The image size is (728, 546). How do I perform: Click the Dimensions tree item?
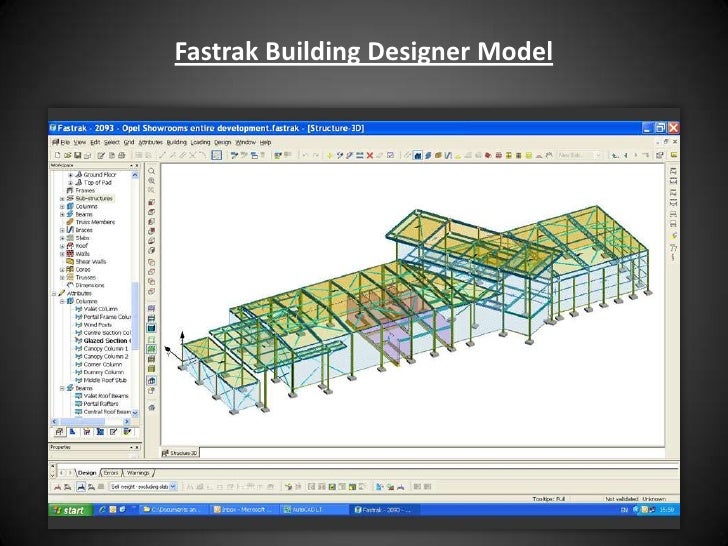pos(90,286)
